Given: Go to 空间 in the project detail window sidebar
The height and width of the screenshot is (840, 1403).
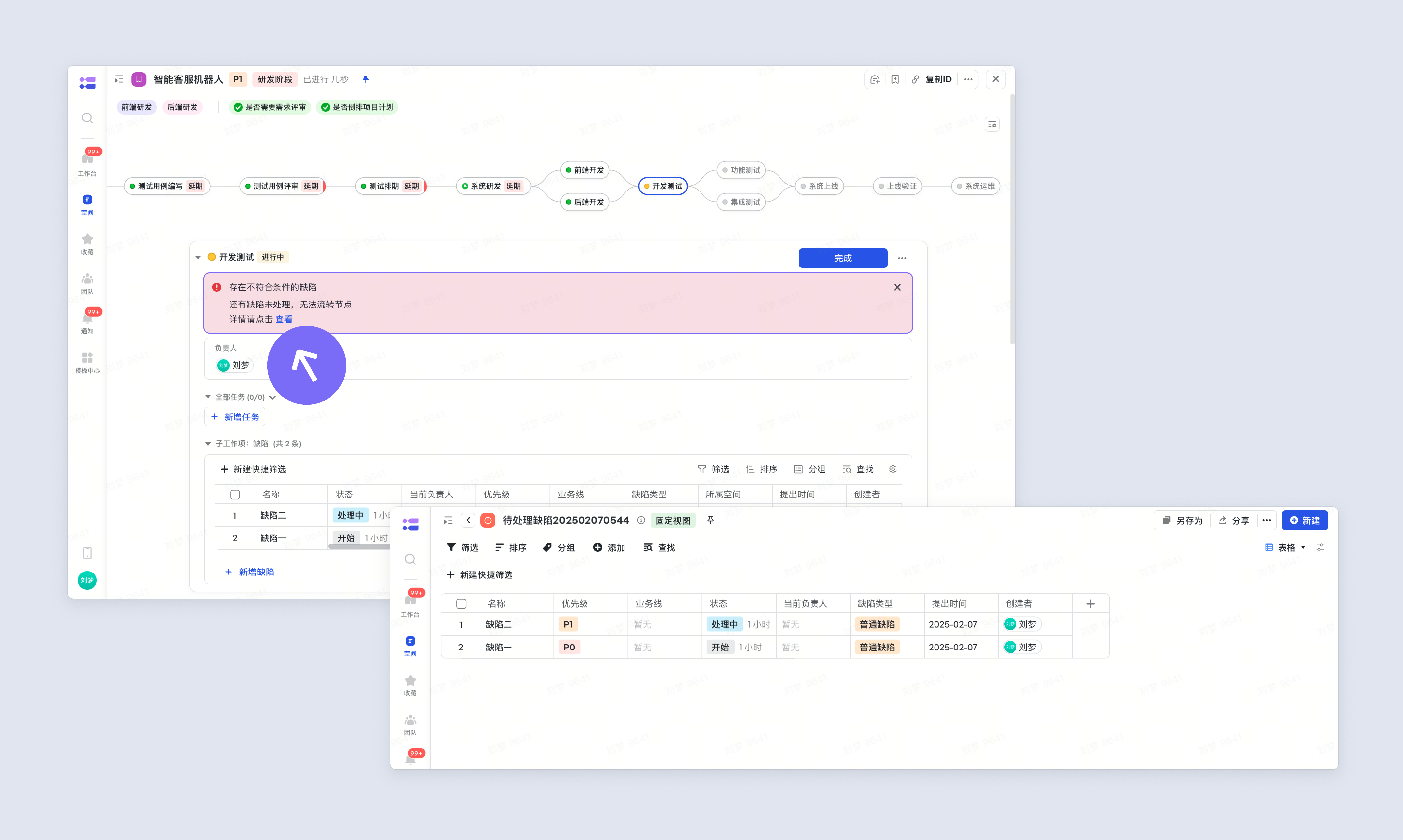Looking at the screenshot, I should tap(87, 205).
